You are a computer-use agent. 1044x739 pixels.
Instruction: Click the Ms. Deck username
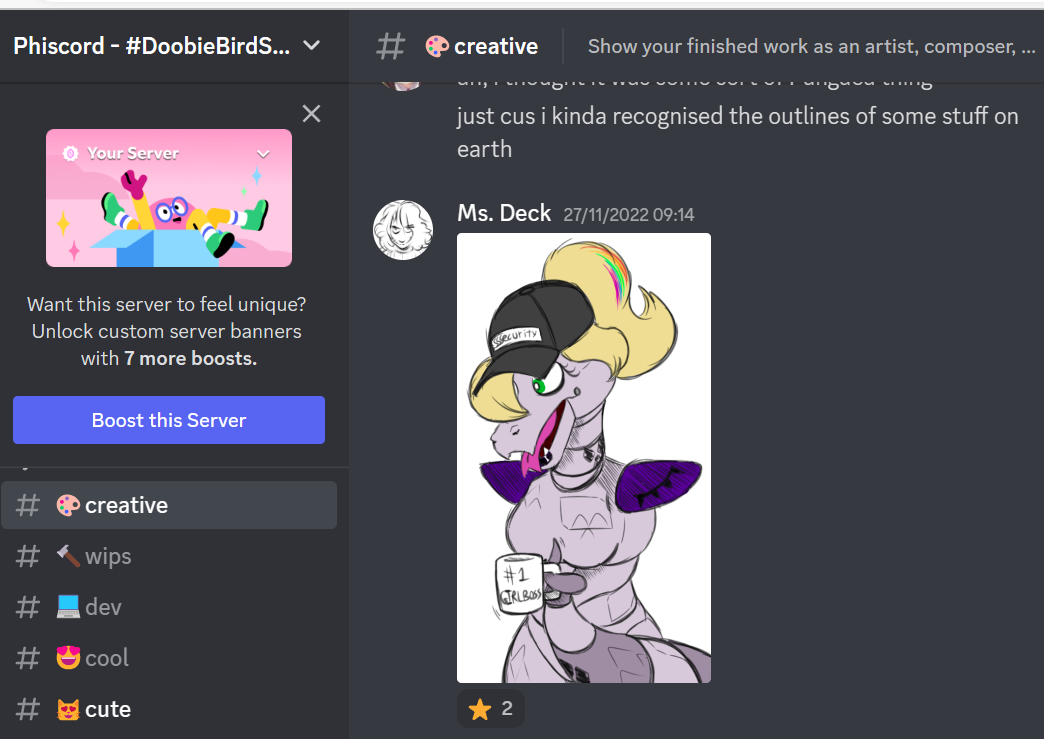[504, 213]
